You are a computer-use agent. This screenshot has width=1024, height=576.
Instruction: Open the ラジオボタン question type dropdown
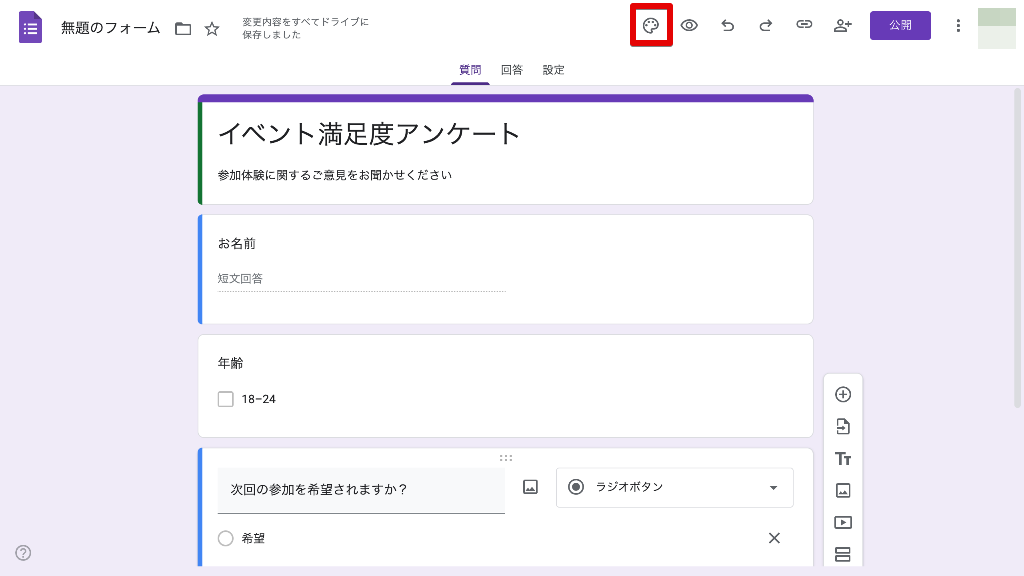pyautogui.click(x=674, y=487)
